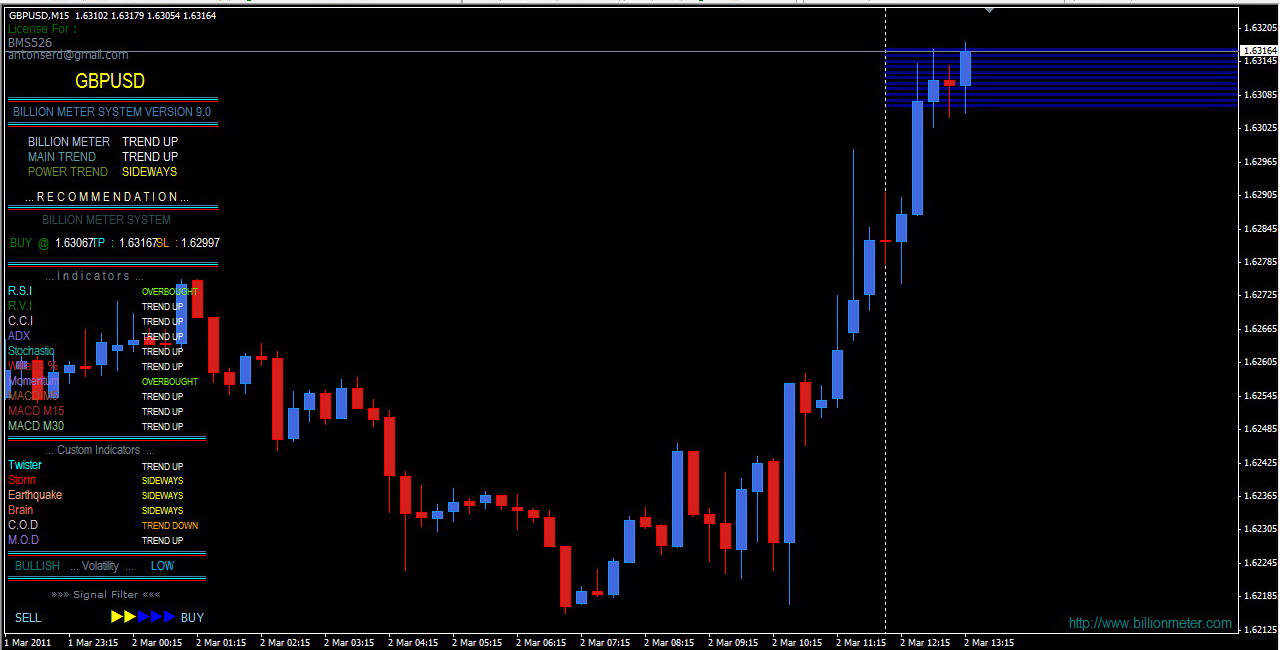Screen dimensions: 1280x650
Task: Click the MACD M30 indicator label
Action: click(x=36, y=426)
